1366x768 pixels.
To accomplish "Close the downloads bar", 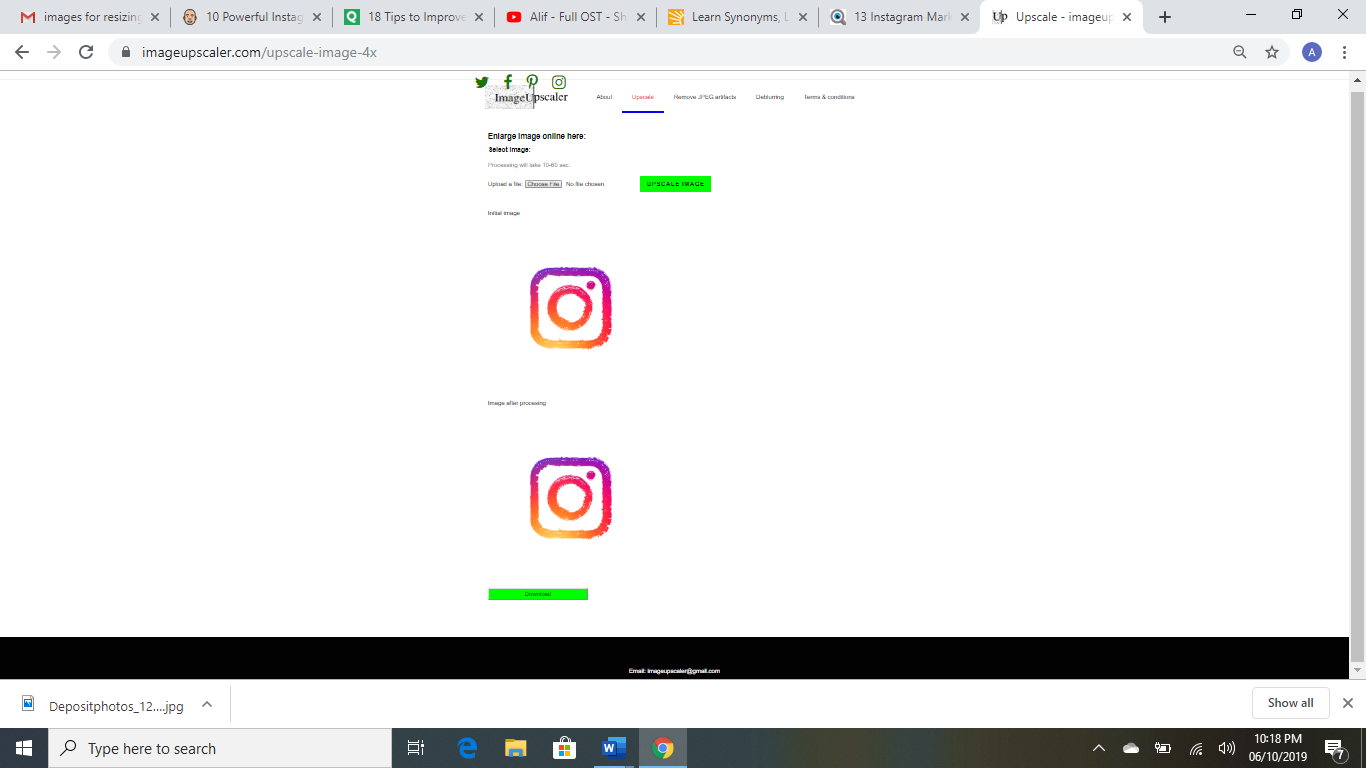I will [x=1347, y=703].
